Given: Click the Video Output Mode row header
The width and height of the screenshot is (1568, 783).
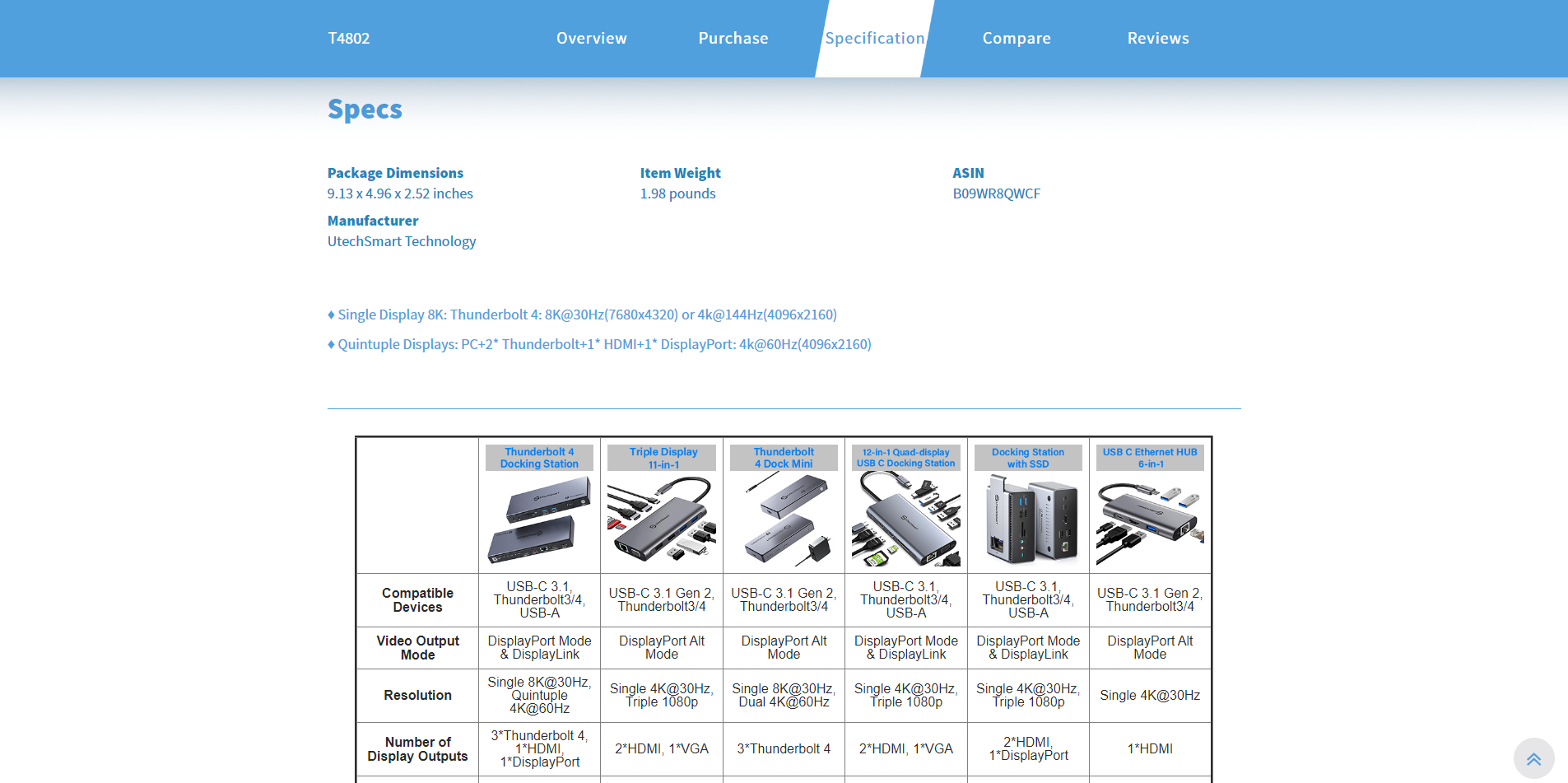Looking at the screenshot, I should tap(417, 648).
